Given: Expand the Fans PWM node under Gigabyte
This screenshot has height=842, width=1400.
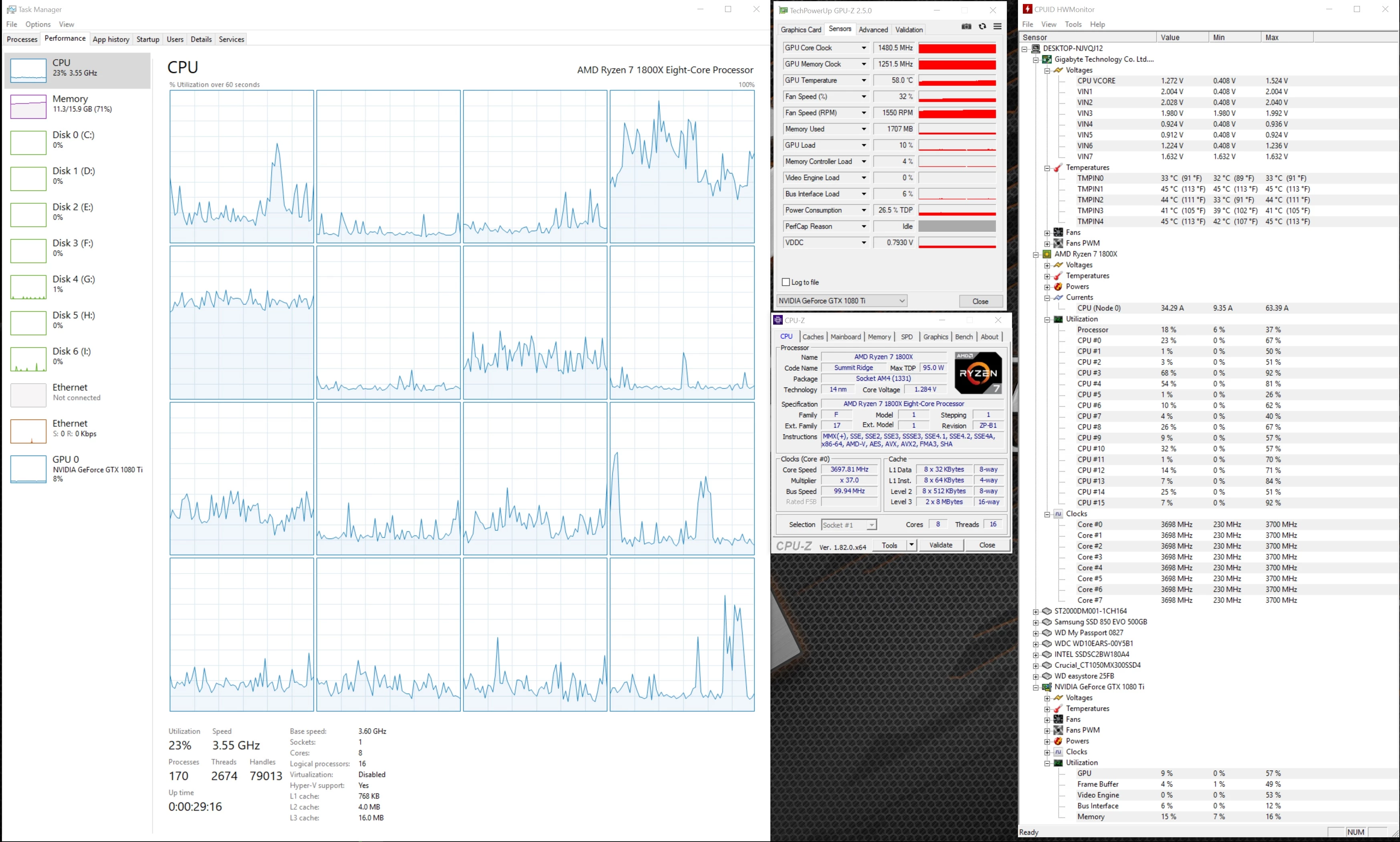Looking at the screenshot, I should (x=1047, y=243).
